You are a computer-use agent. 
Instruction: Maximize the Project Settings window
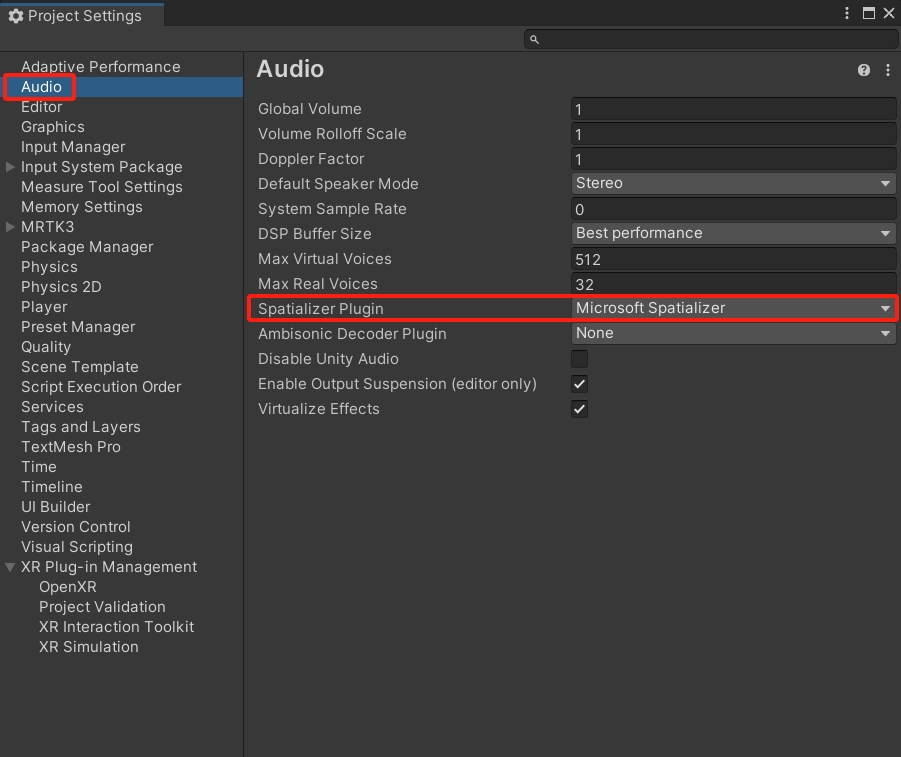868,14
